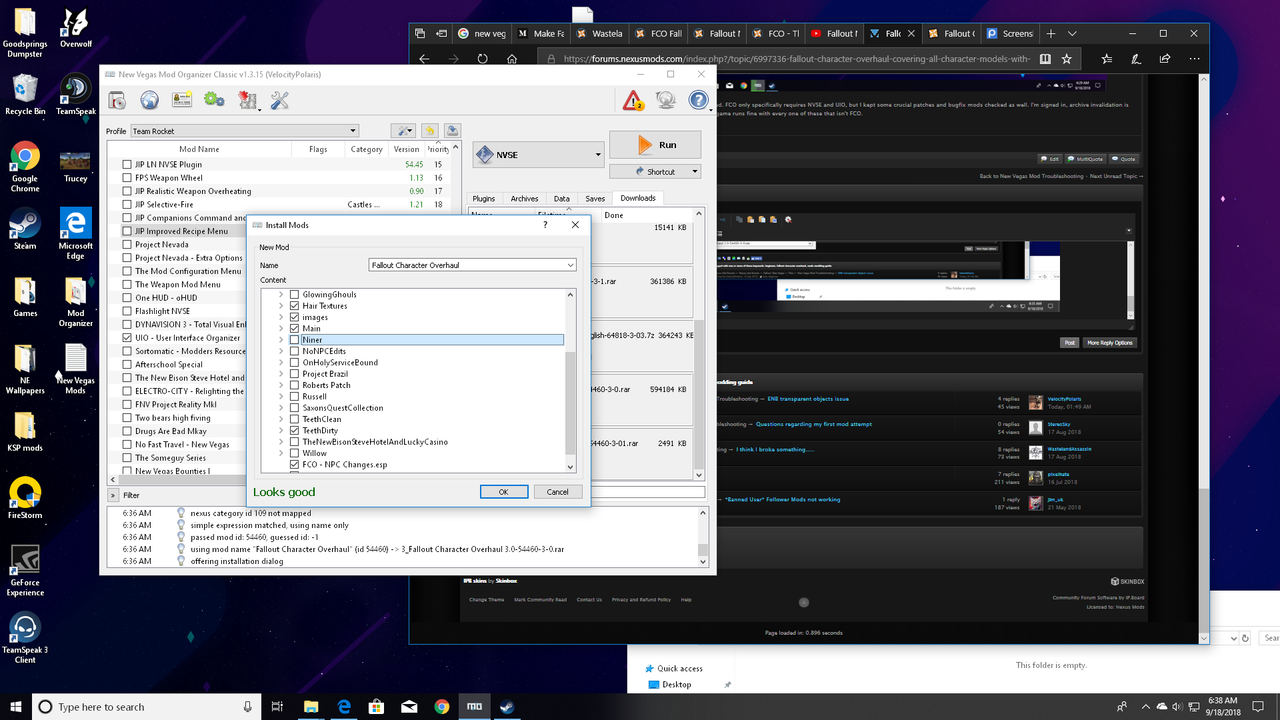Click Cancel in Install Mods dialog

(558, 492)
